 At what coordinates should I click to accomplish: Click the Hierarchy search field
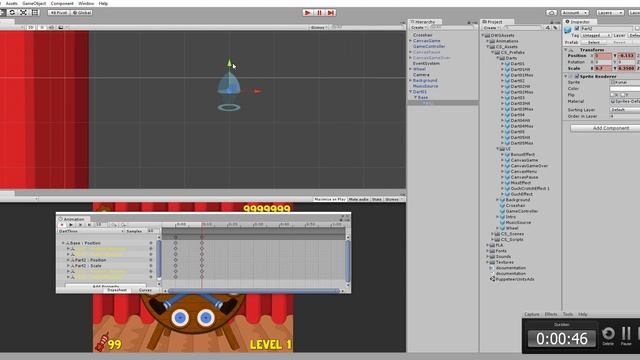click(452, 27)
